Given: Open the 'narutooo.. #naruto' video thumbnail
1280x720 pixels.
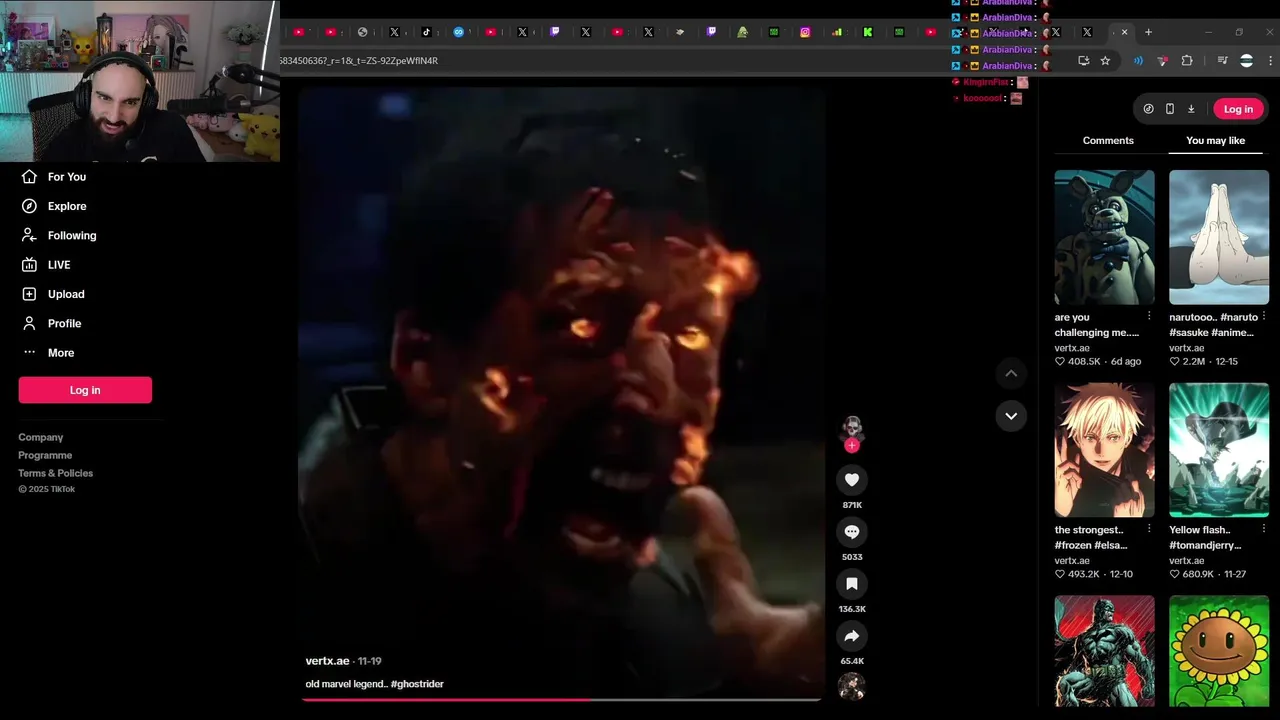Looking at the screenshot, I should click(x=1219, y=237).
